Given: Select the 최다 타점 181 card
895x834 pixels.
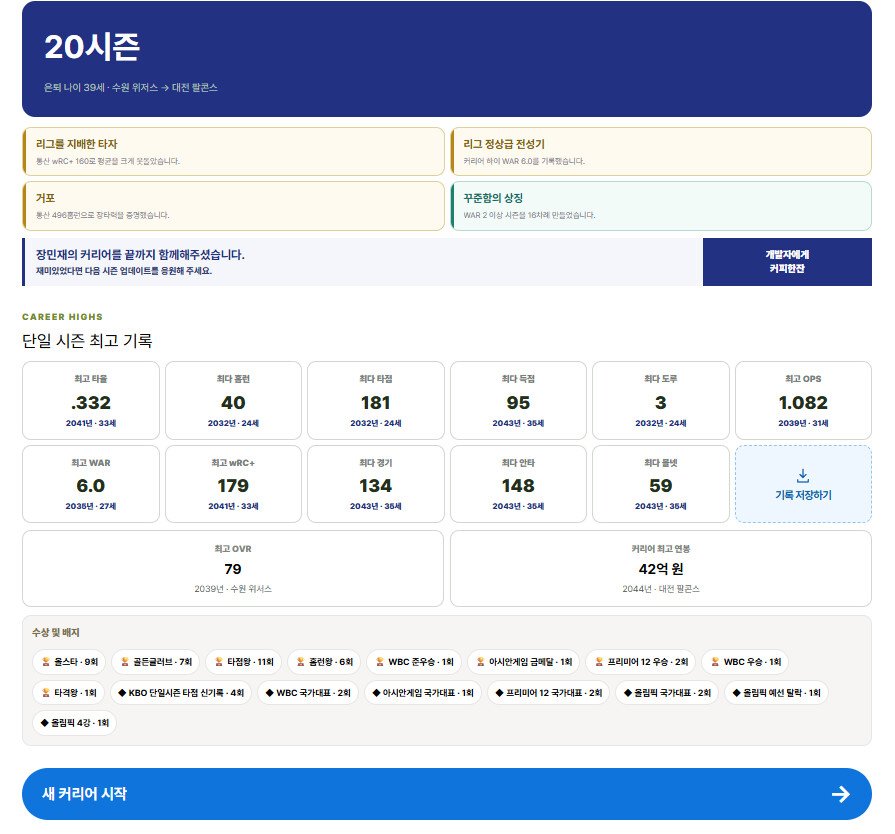Looking at the screenshot, I should click(376, 400).
